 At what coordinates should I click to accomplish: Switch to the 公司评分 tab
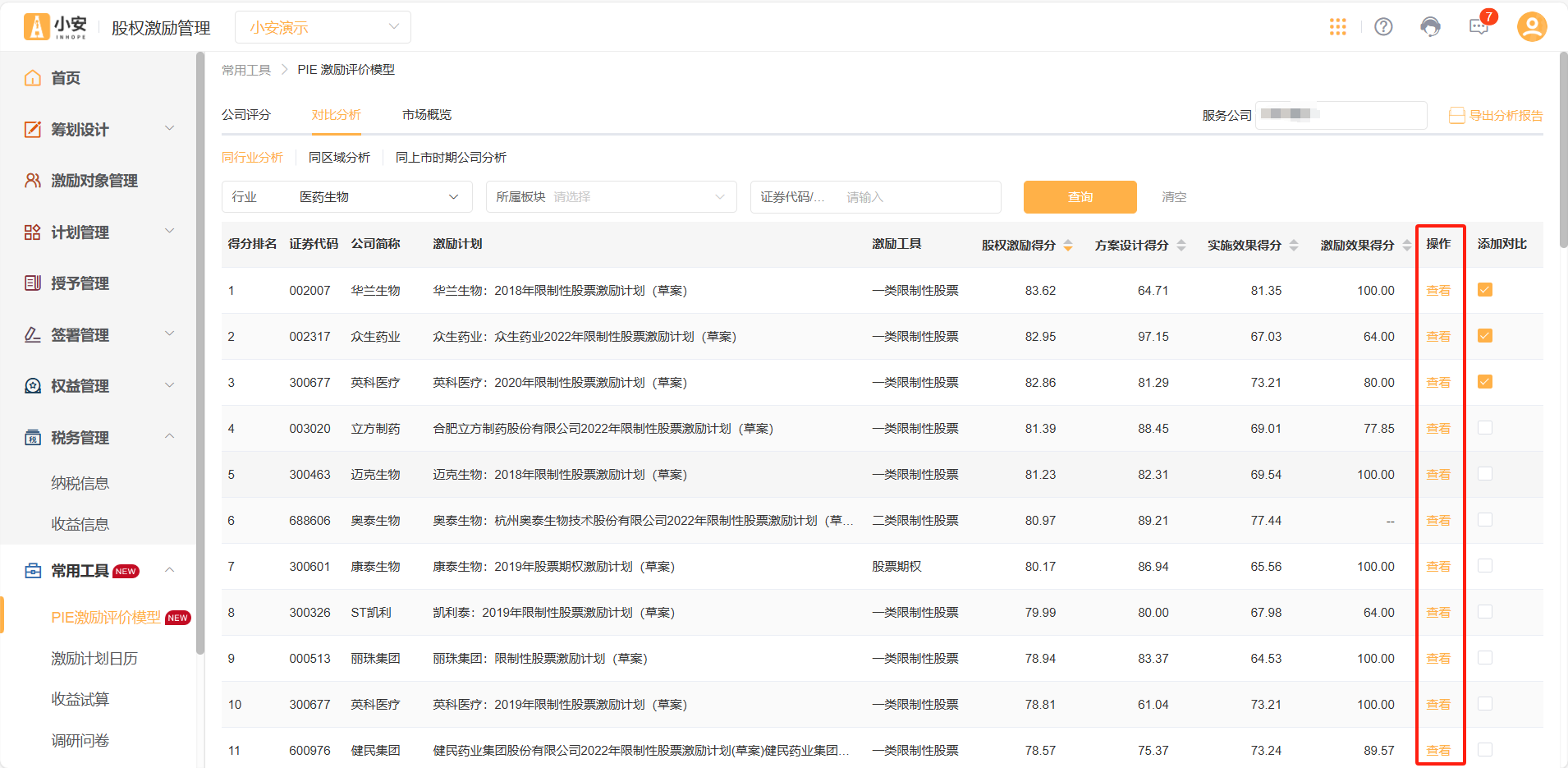[246, 115]
